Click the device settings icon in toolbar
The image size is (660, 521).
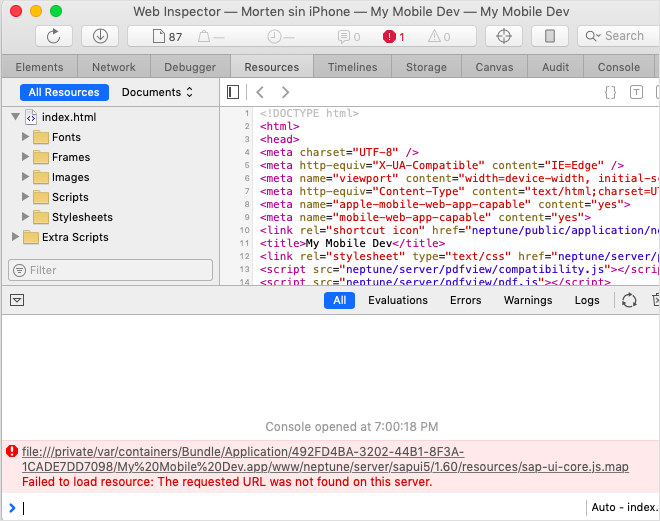point(549,36)
